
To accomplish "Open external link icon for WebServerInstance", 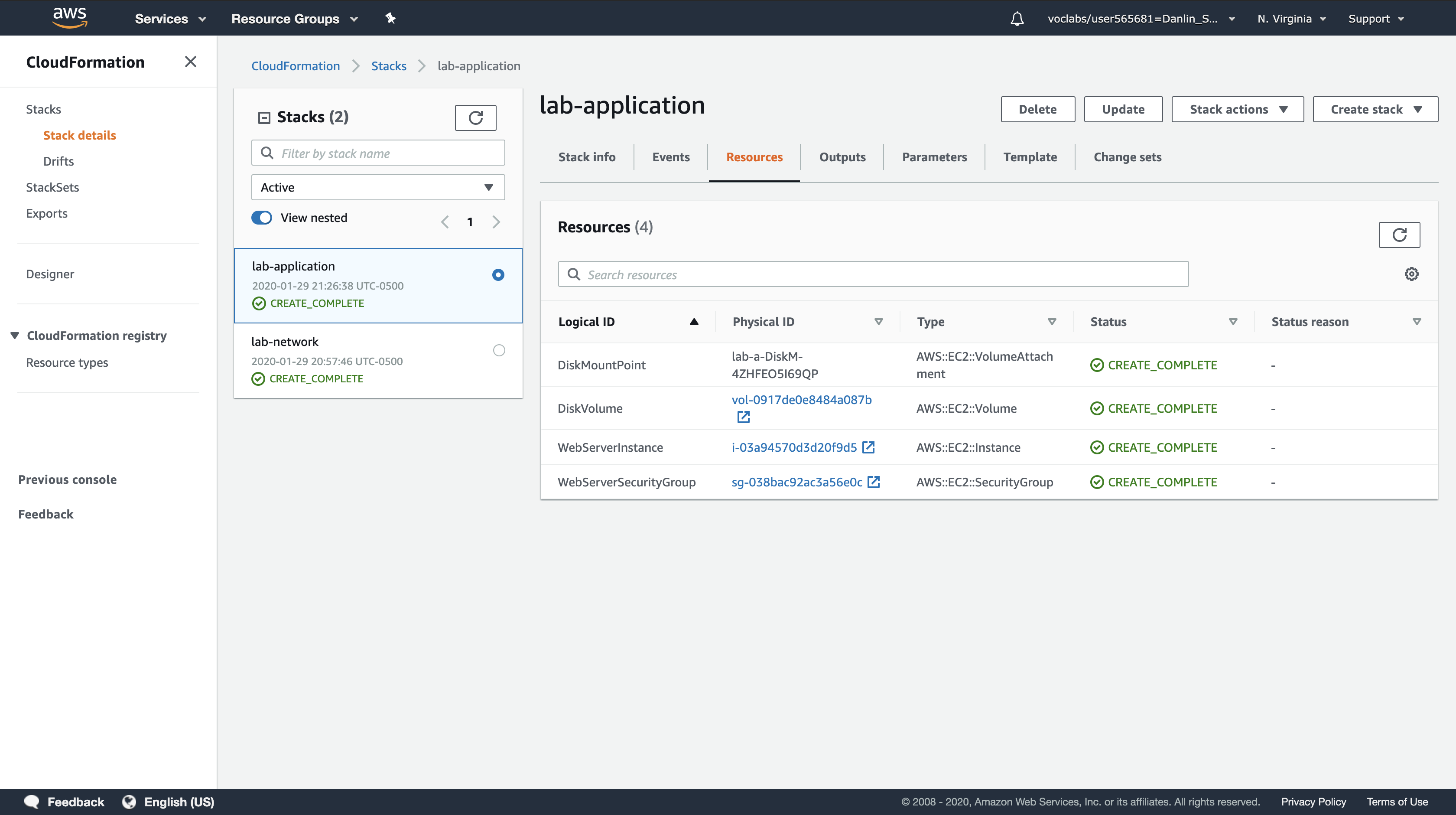I will pyautogui.click(x=869, y=447).
